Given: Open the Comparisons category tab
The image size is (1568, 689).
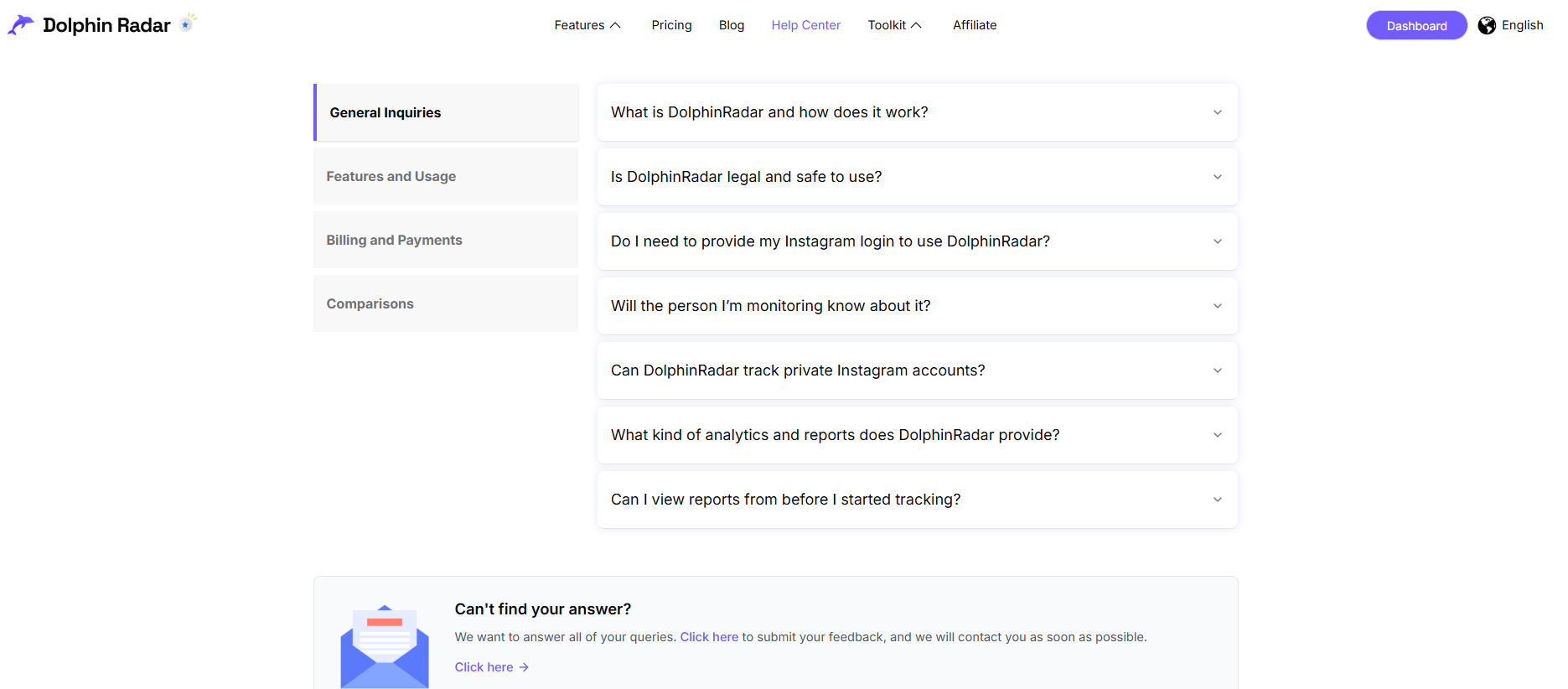Looking at the screenshot, I should pyautogui.click(x=446, y=303).
